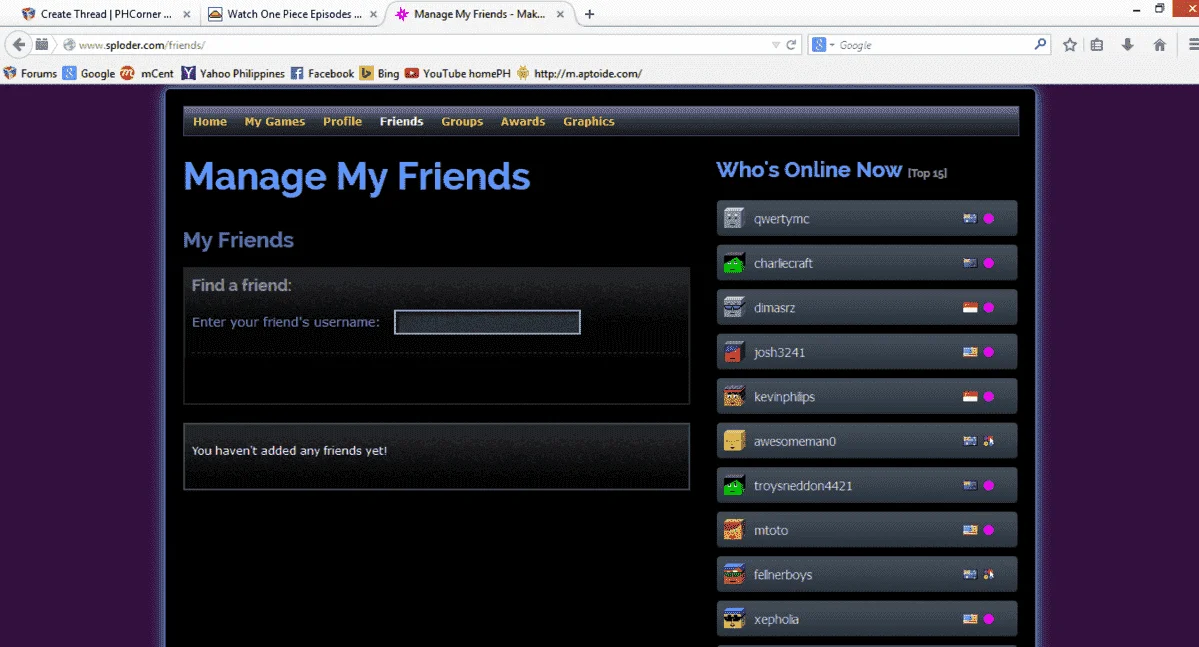Open the downloads arrow icon
The image size is (1199, 647).
[1127, 45]
